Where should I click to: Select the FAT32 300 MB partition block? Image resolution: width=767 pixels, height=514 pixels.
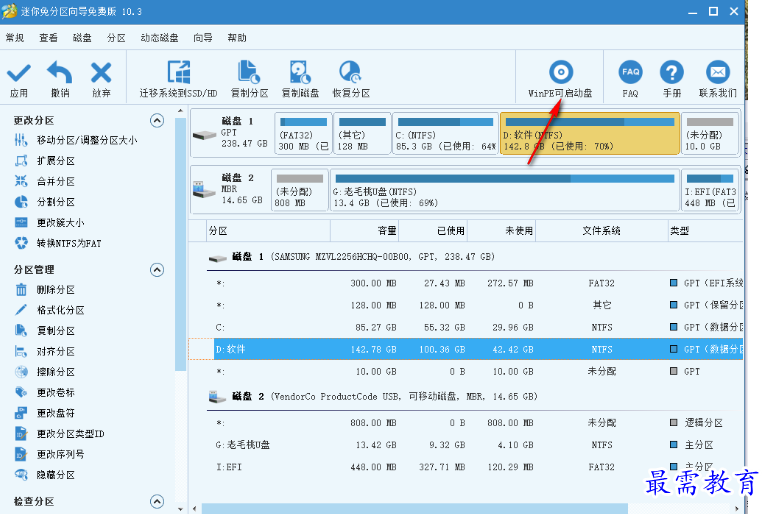point(303,134)
